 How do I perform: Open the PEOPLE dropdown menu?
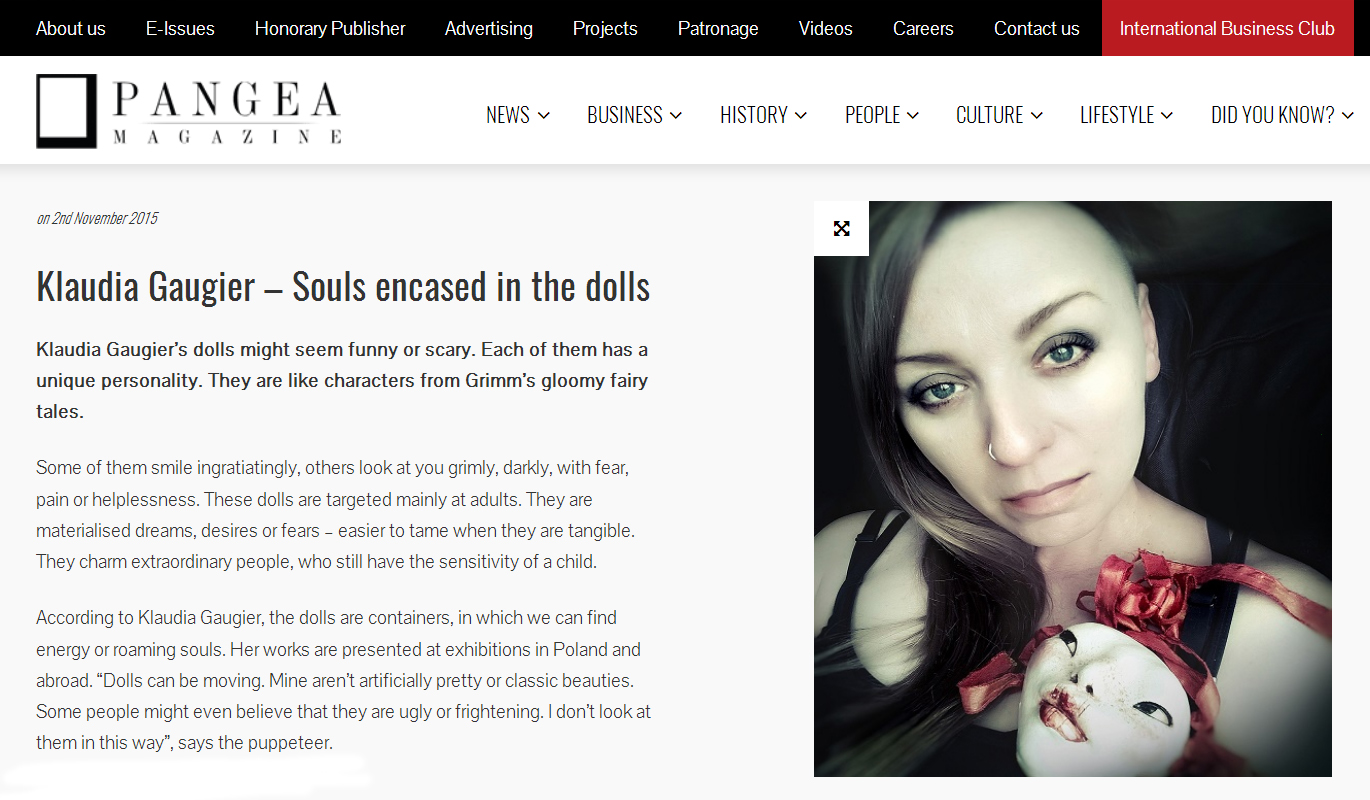point(882,115)
